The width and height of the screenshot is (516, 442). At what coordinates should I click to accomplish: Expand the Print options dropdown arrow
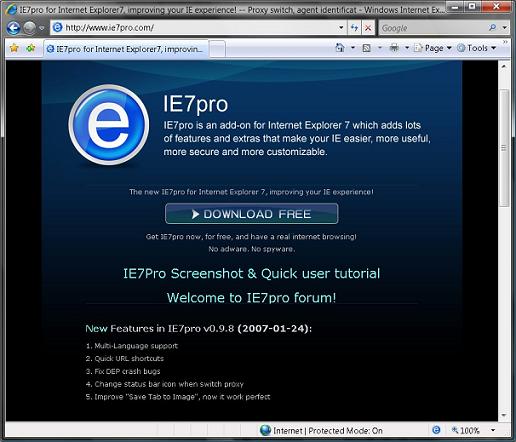tap(407, 48)
